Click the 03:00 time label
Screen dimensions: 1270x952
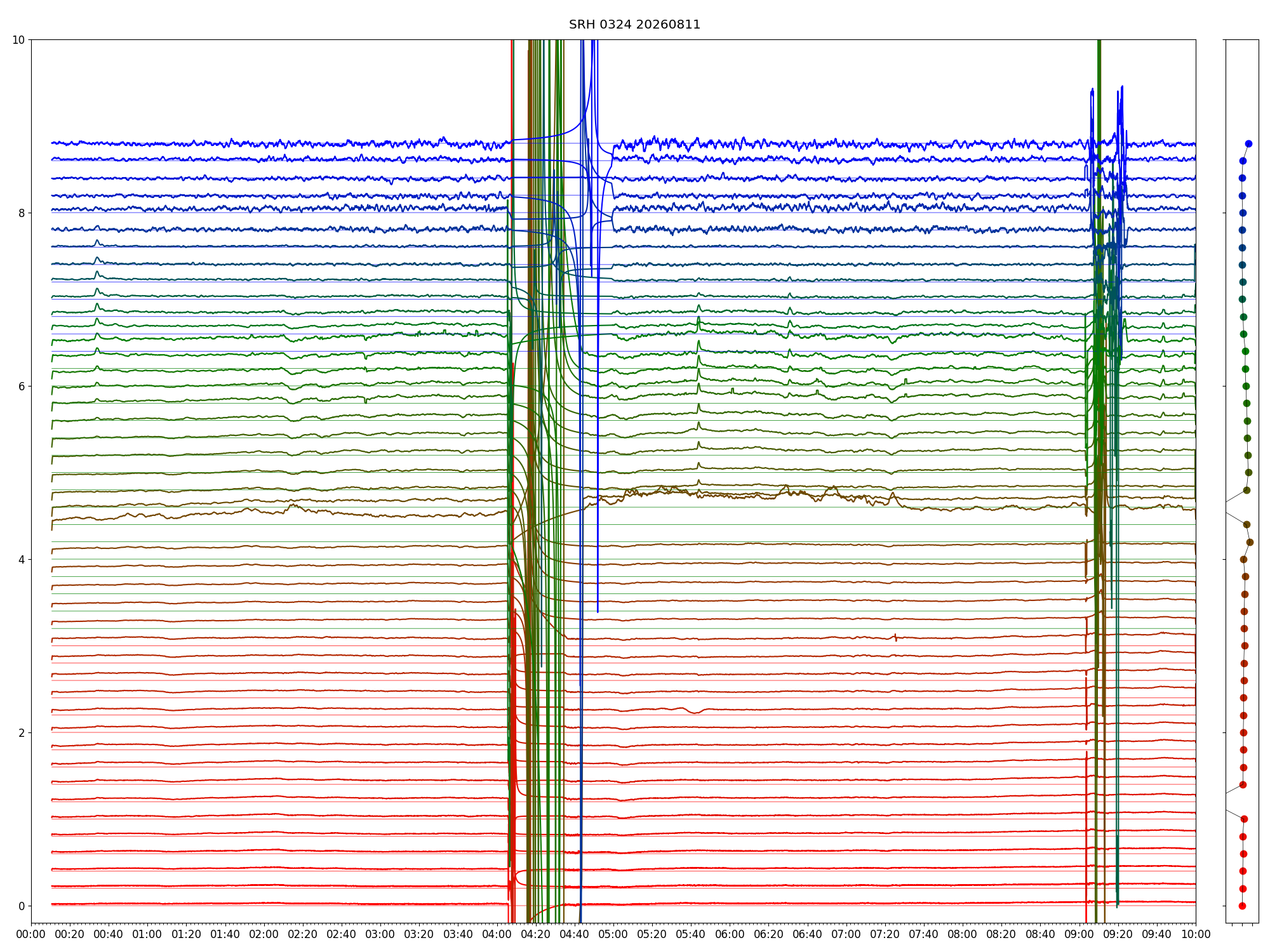point(380,934)
